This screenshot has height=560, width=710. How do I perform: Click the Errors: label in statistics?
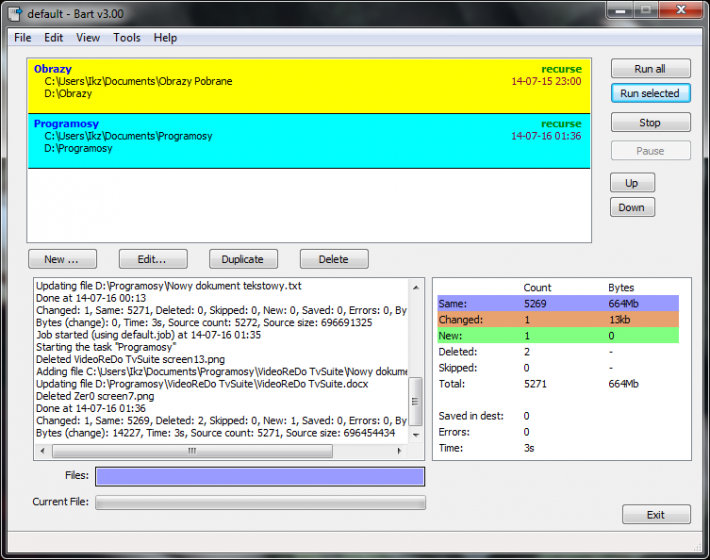coord(454,432)
